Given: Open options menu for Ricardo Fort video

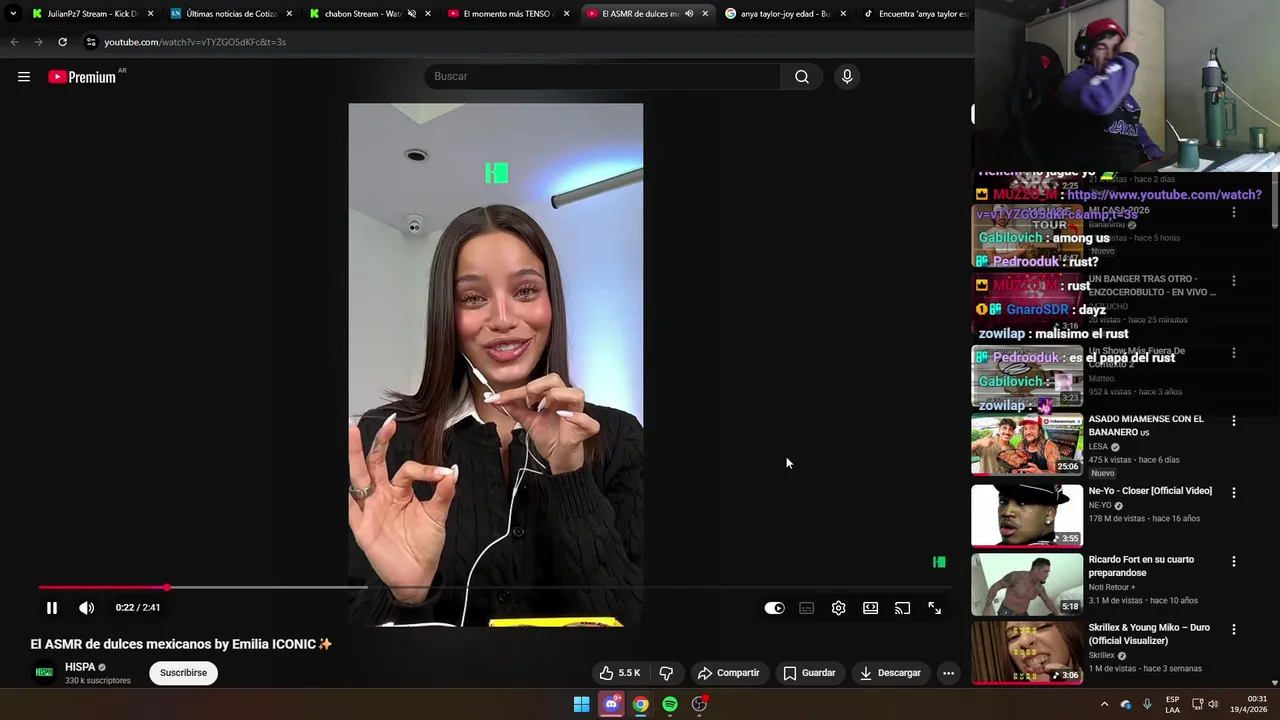Looking at the screenshot, I should [x=1233, y=562].
